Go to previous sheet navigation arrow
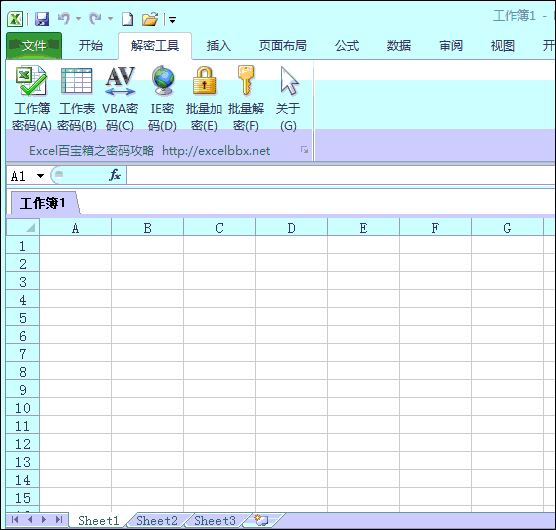The width and height of the screenshot is (556, 530). [x=30, y=520]
